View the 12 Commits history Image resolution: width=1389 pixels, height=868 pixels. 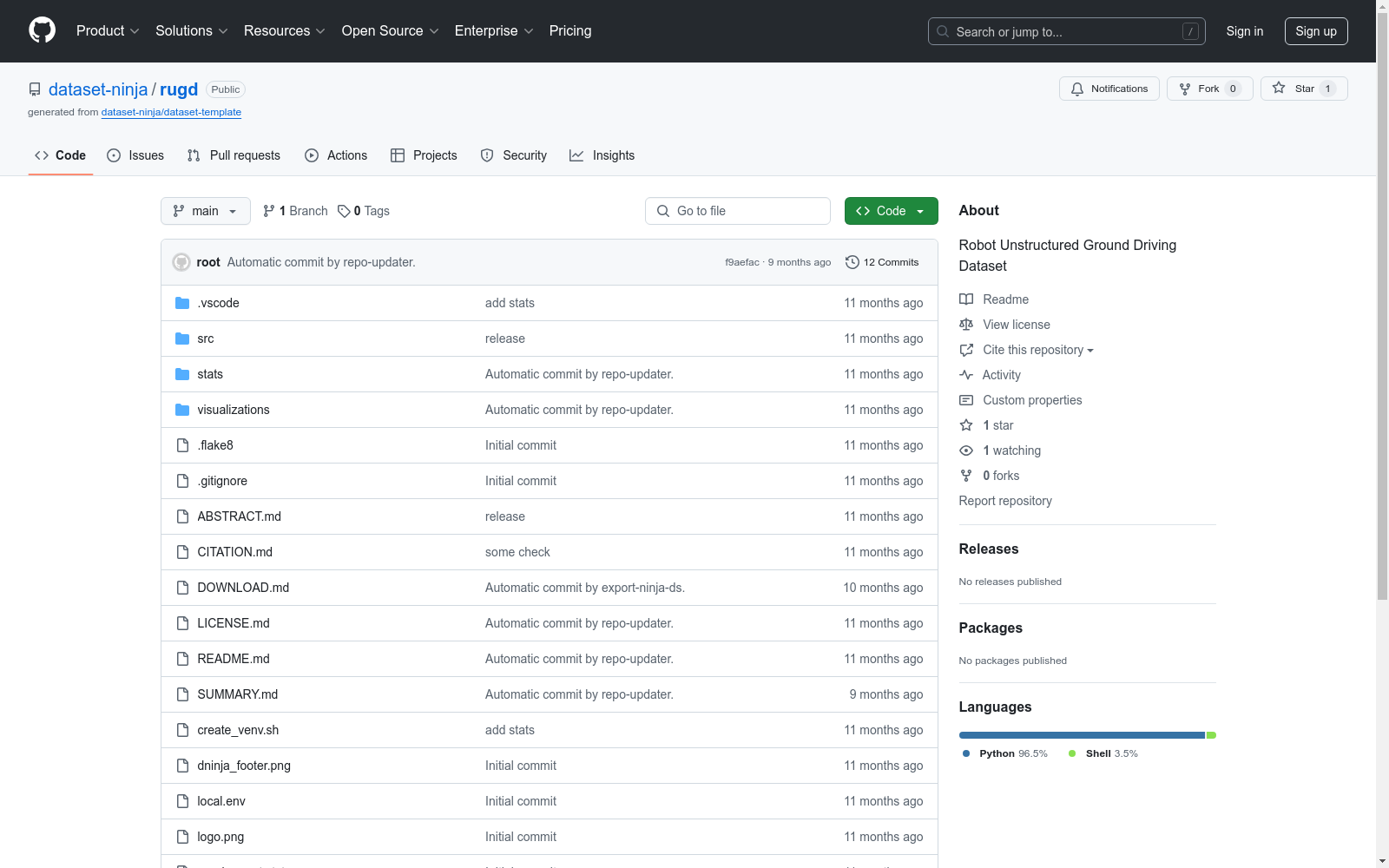pyautogui.click(x=882, y=262)
